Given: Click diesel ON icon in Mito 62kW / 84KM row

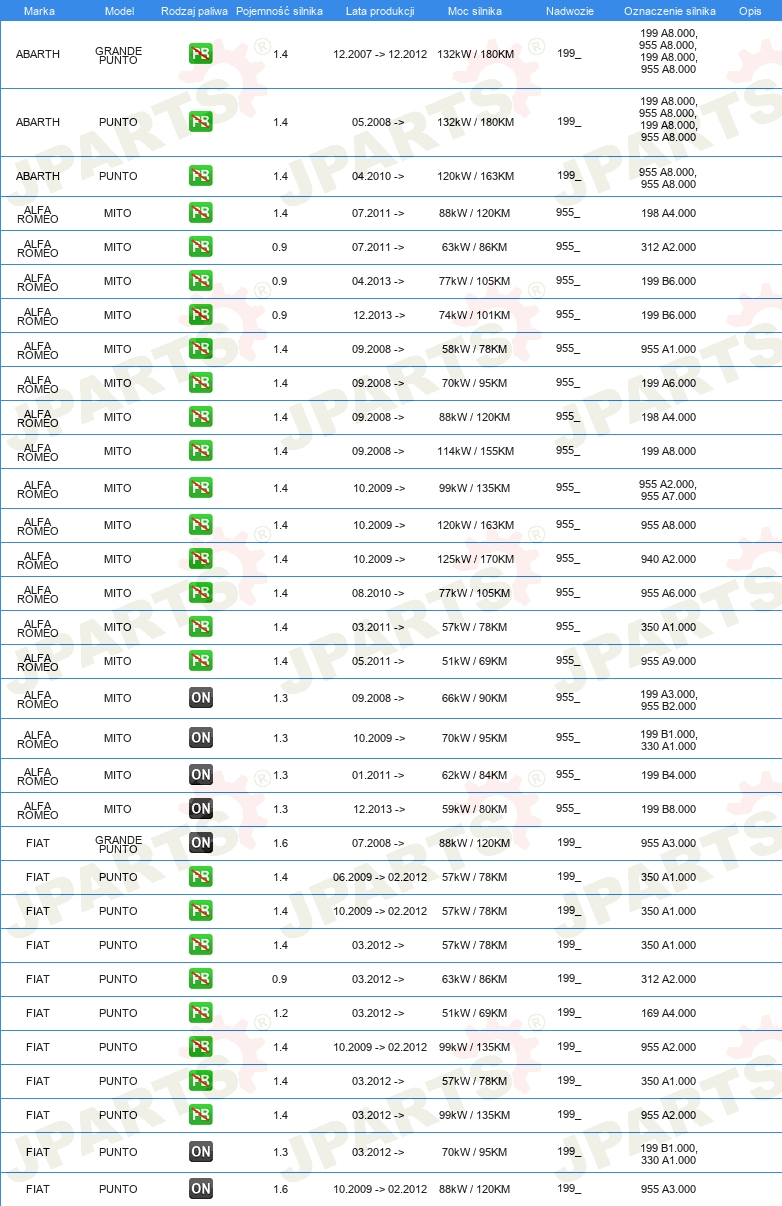Looking at the screenshot, I should 201,775.
